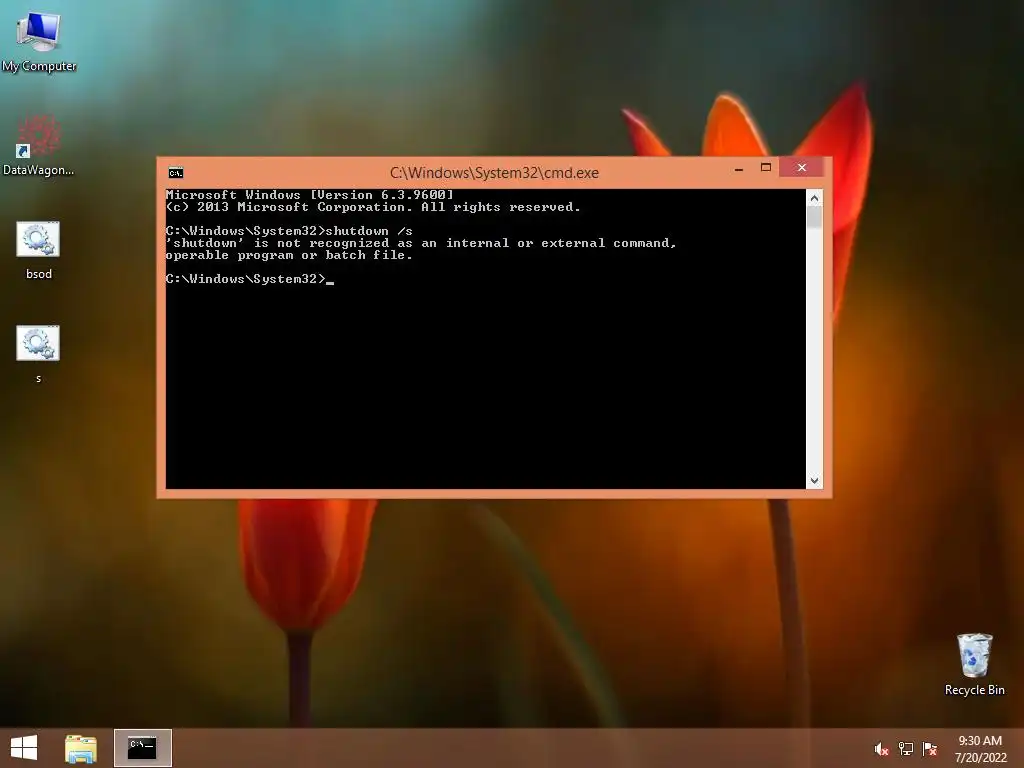Click the muted volume tray icon
The height and width of the screenshot is (768, 1024).
(x=881, y=749)
